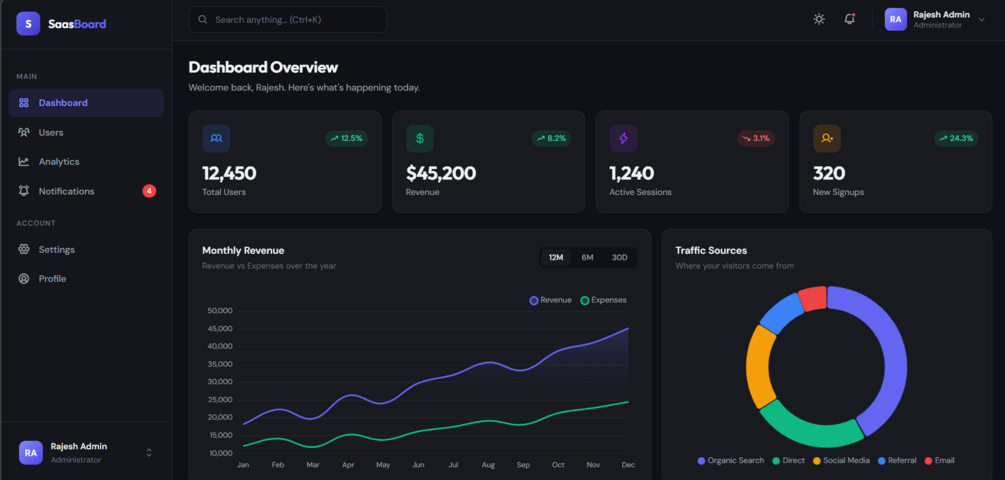Click the New Signups user-plus icon

pos(827,138)
